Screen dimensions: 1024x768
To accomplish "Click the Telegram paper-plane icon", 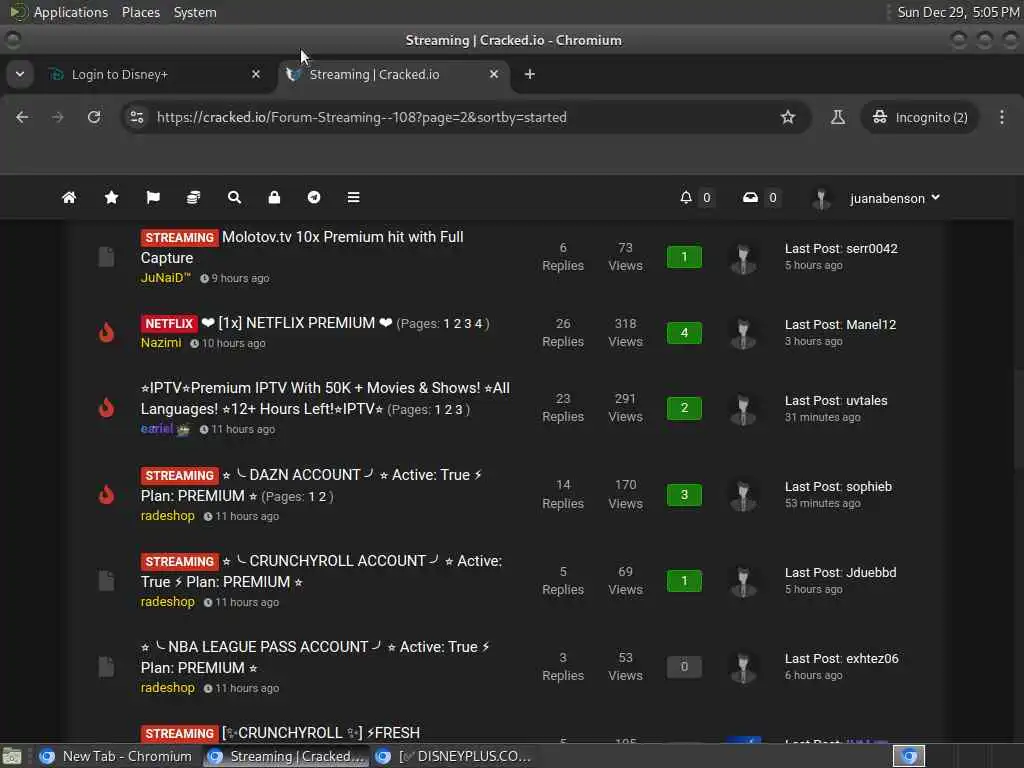I will 314,198.
